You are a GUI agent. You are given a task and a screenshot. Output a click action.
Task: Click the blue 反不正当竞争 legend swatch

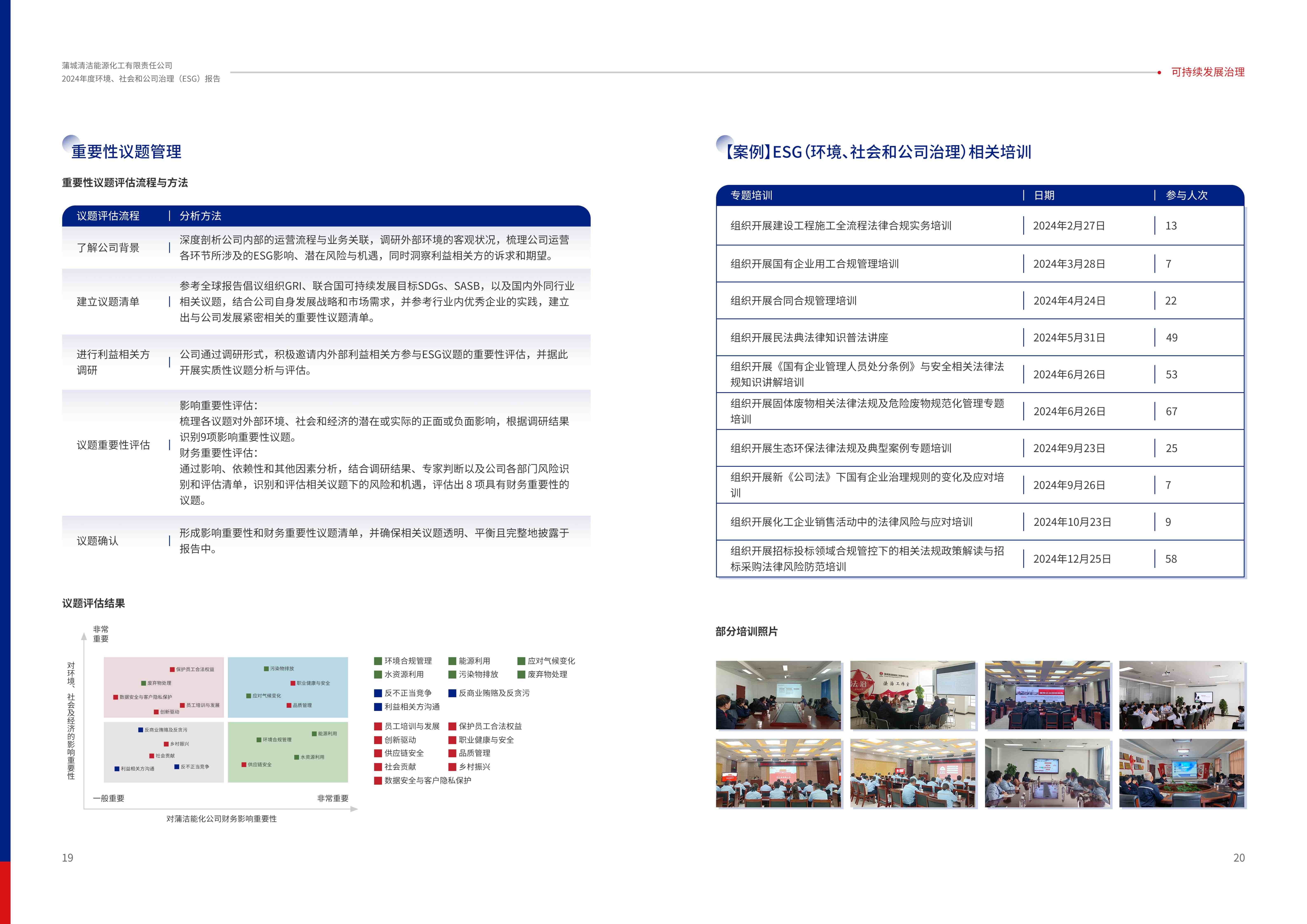tap(377, 694)
